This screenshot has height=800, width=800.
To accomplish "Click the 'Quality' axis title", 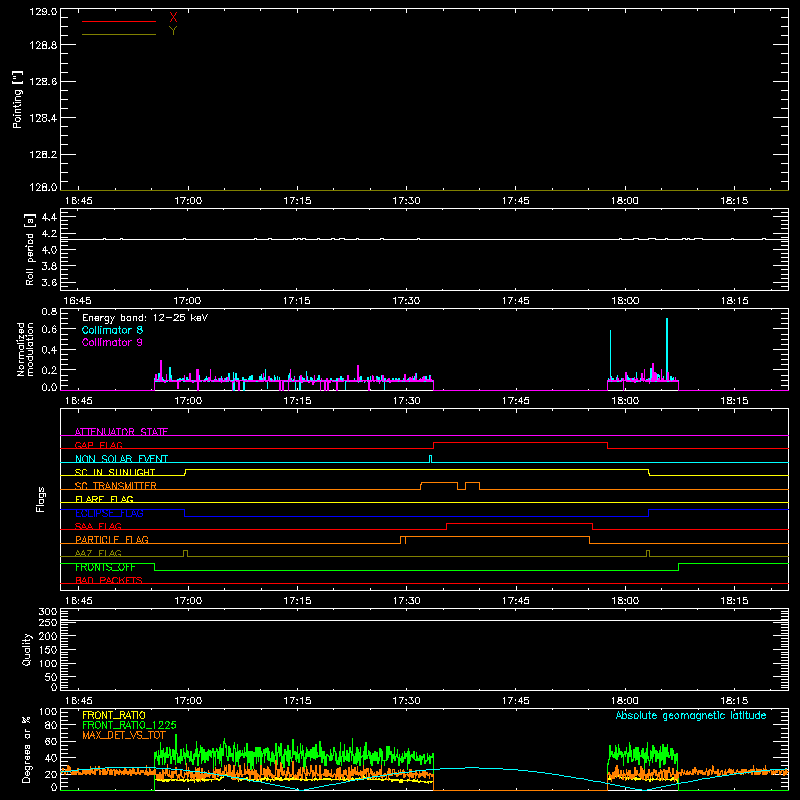I will [x=27, y=649].
